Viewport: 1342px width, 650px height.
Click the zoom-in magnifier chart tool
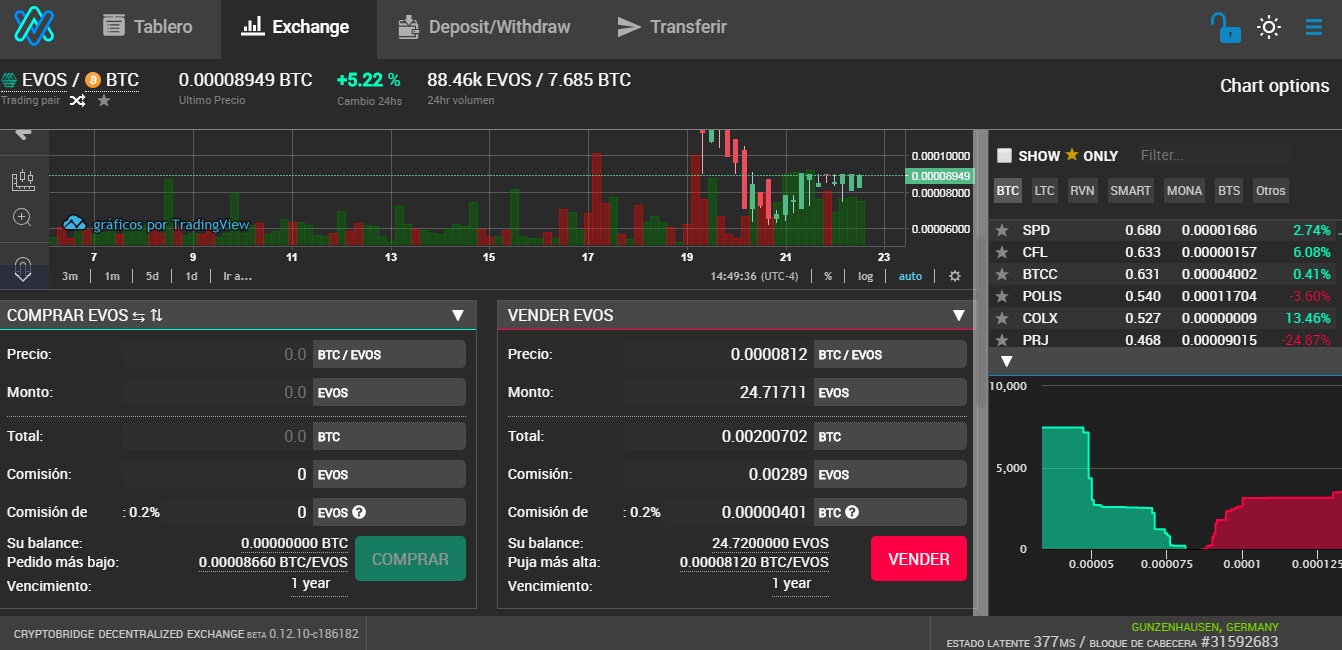coord(23,217)
